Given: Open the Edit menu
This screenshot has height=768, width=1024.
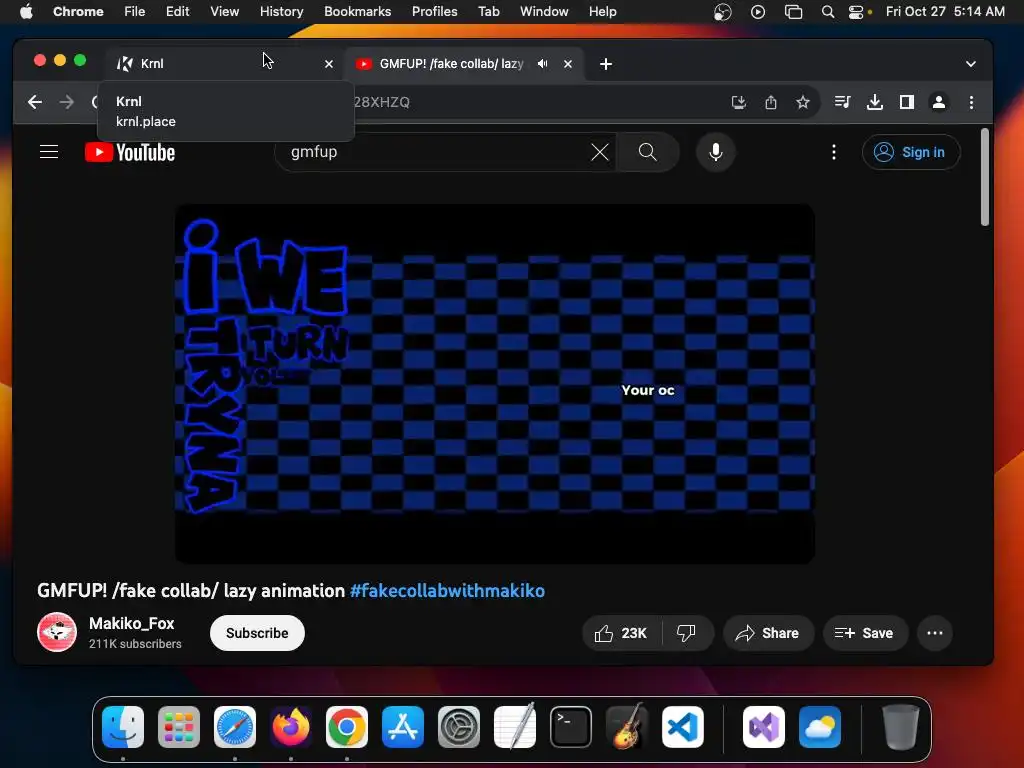Looking at the screenshot, I should pos(177,12).
